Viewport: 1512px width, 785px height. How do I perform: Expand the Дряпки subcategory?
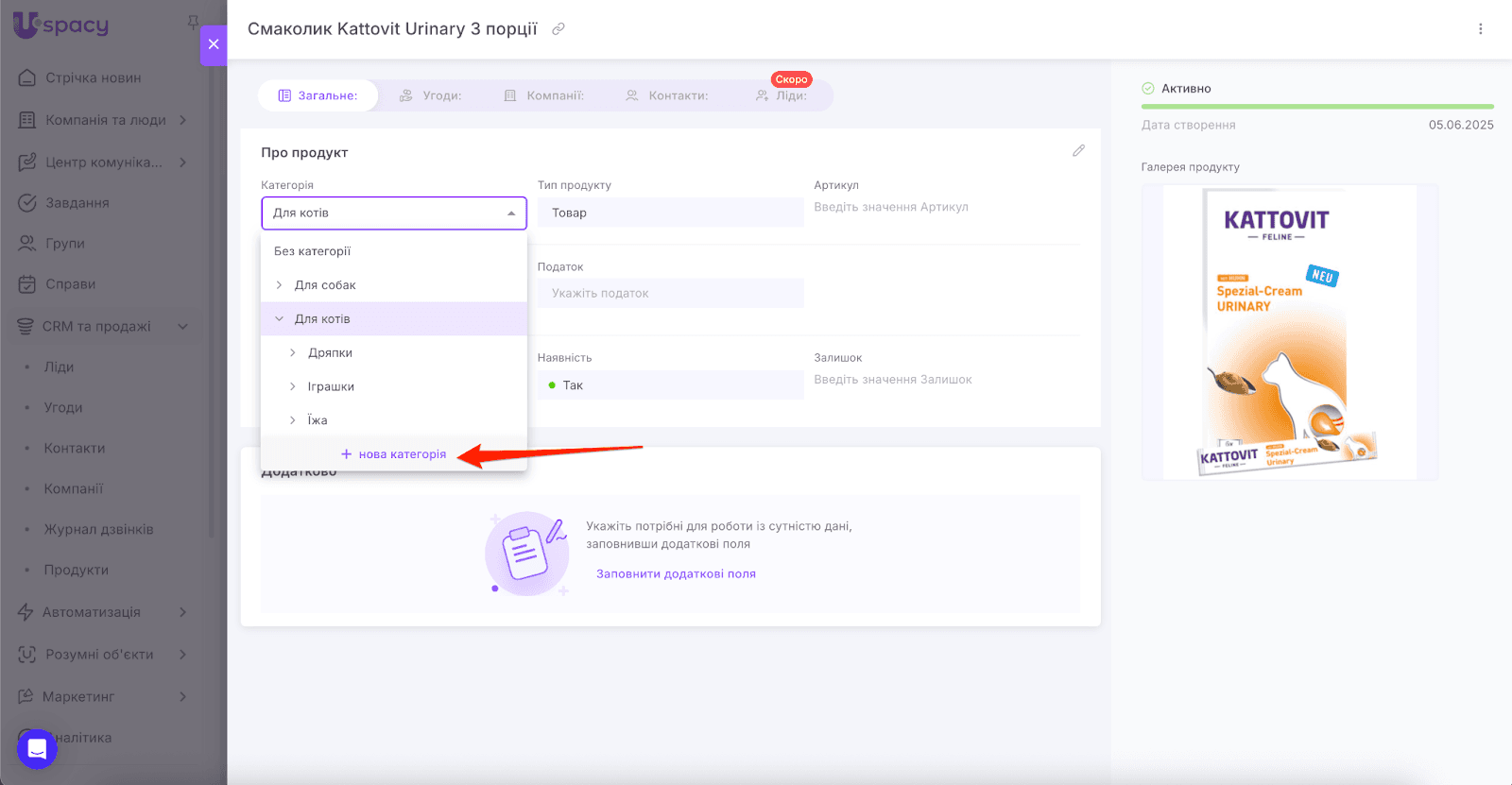[x=292, y=353]
